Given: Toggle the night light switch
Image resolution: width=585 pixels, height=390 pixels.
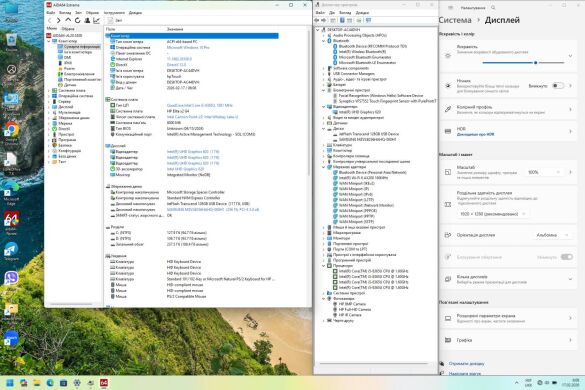Looking at the screenshot, I should (x=558, y=86).
